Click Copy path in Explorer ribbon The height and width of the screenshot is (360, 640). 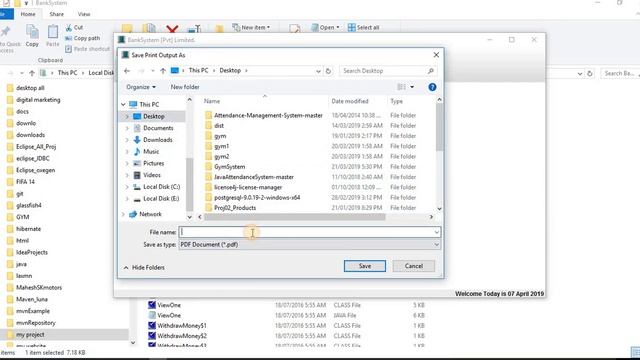click(82, 38)
